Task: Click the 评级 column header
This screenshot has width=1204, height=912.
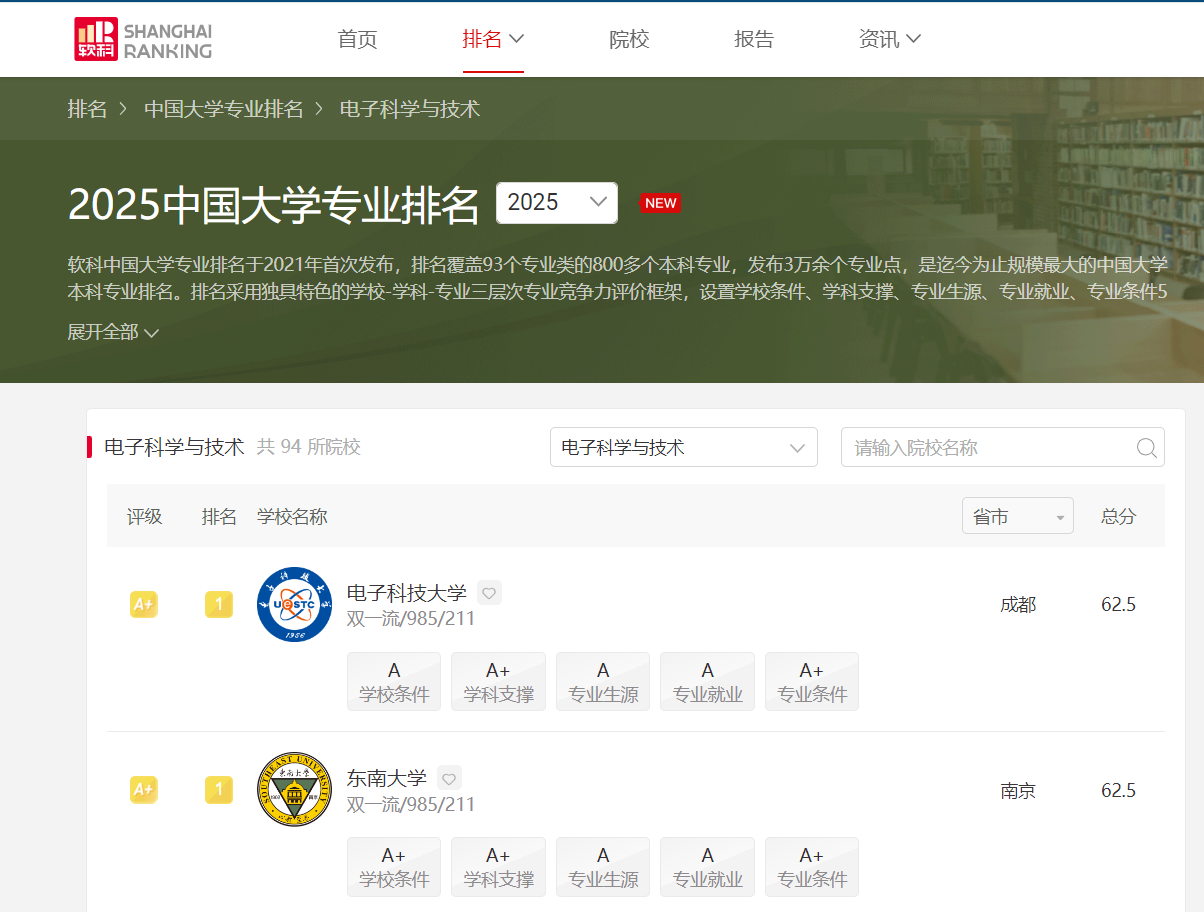Action: [144, 516]
